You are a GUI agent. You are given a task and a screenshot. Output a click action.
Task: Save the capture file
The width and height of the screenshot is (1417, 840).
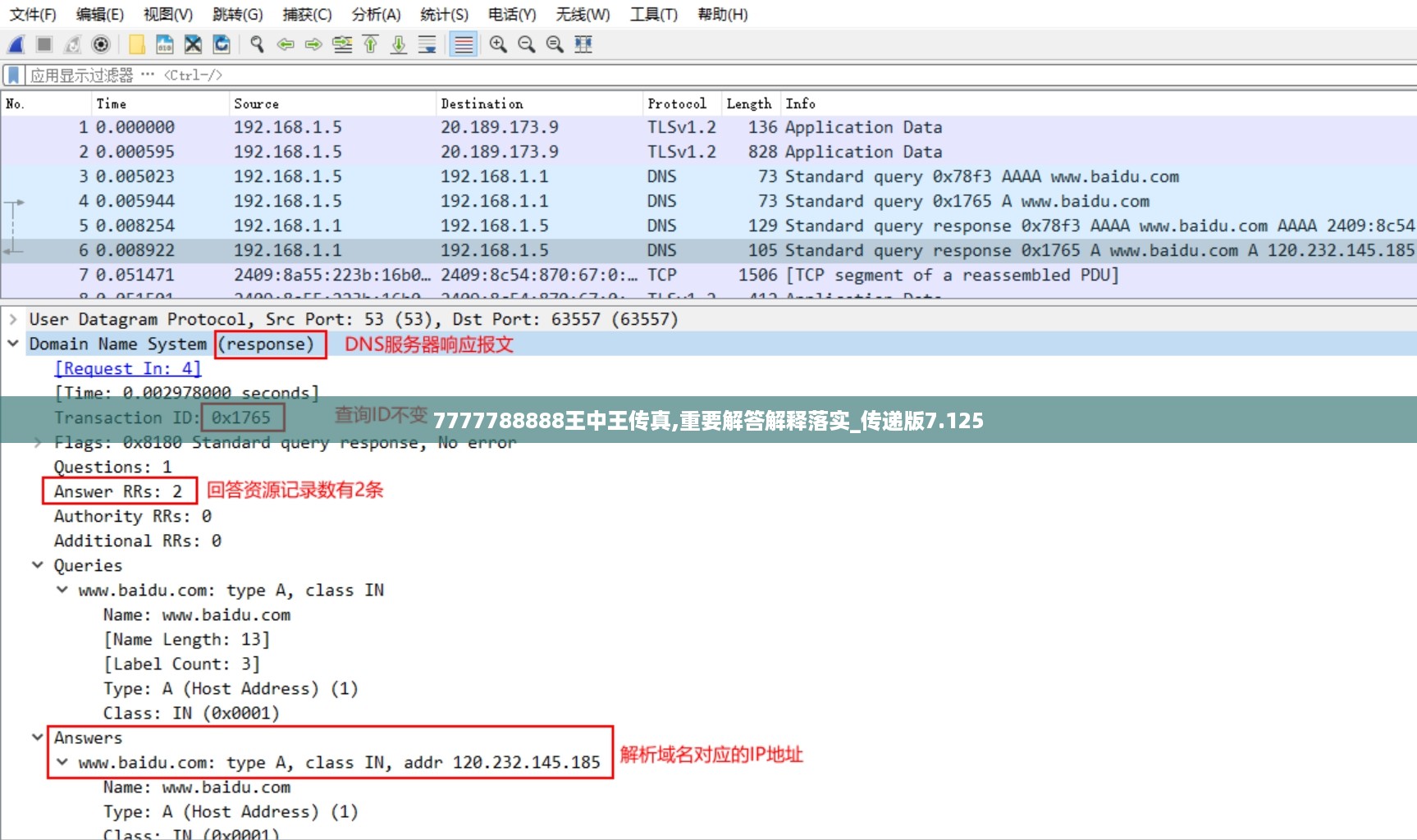tap(165, 44)
